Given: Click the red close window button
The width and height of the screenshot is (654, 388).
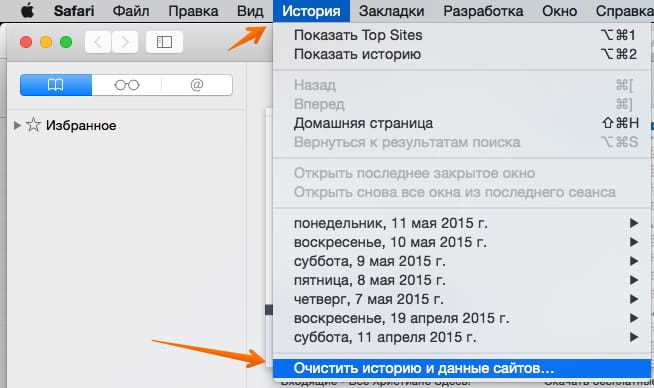Looking at the screenshot, I should pyautogui.click(x=26, y=42).
